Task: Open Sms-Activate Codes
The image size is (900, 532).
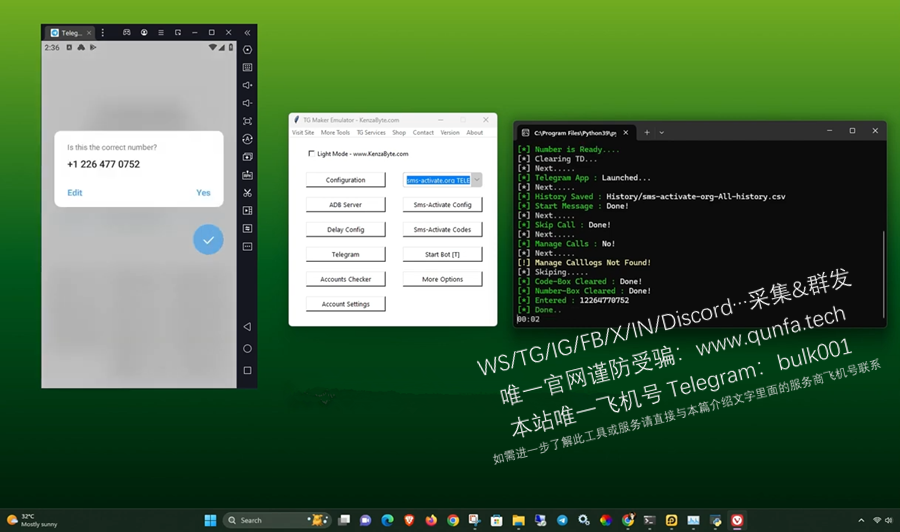Action: [443, 230]
